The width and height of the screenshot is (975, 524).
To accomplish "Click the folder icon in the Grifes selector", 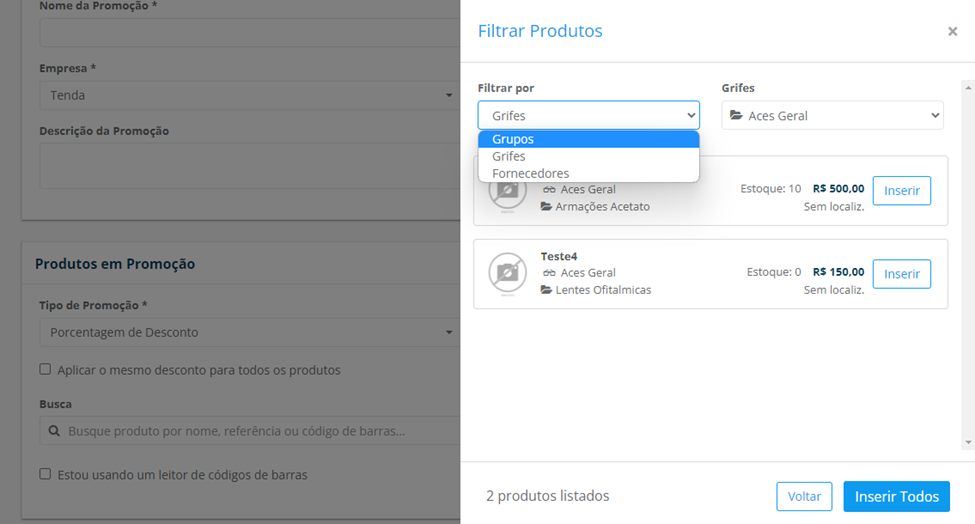I will 736,116.
